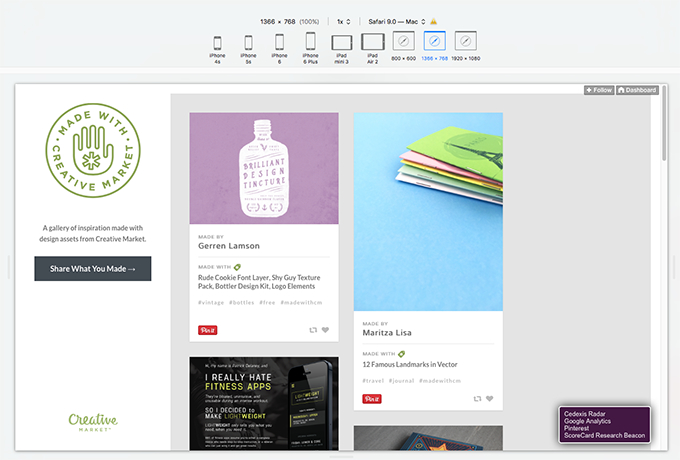Click the #bottles tag
680x460 pixels.
(x=242, y=302)
